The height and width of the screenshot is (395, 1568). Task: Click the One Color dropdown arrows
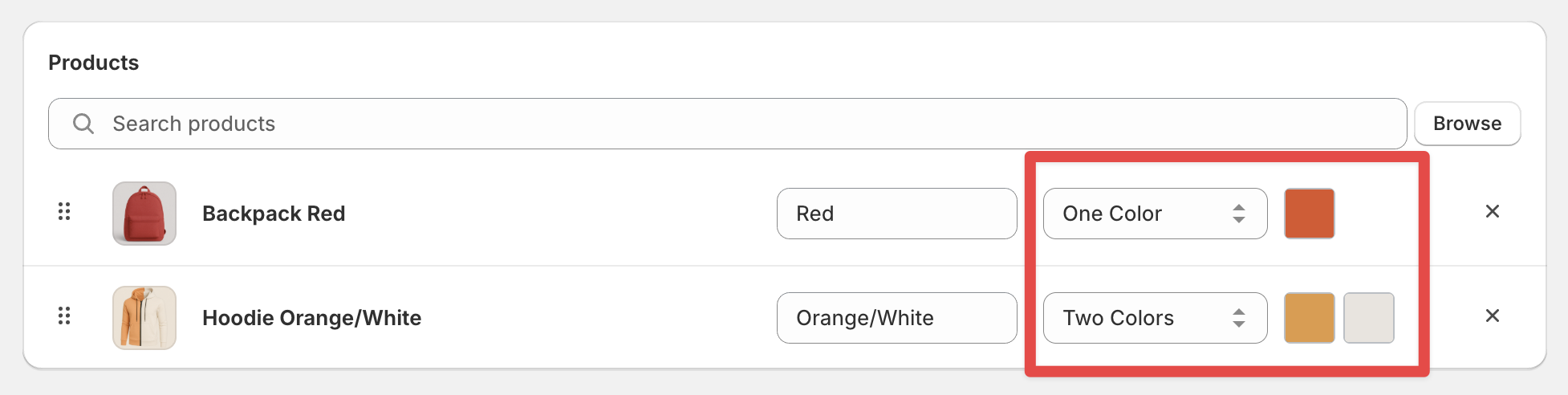(1239, 214)
